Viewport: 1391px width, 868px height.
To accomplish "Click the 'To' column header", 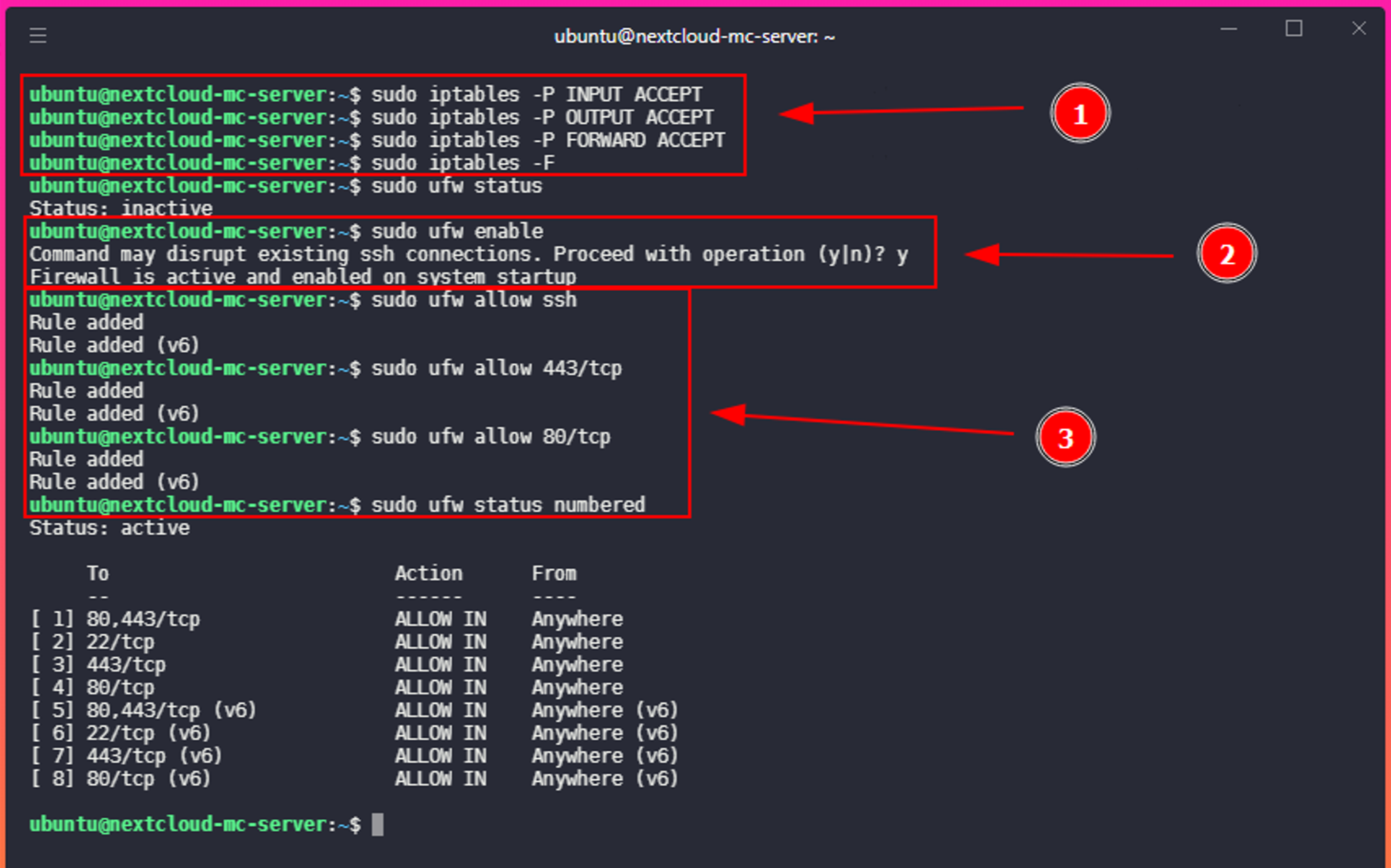I will click(98, 573).
